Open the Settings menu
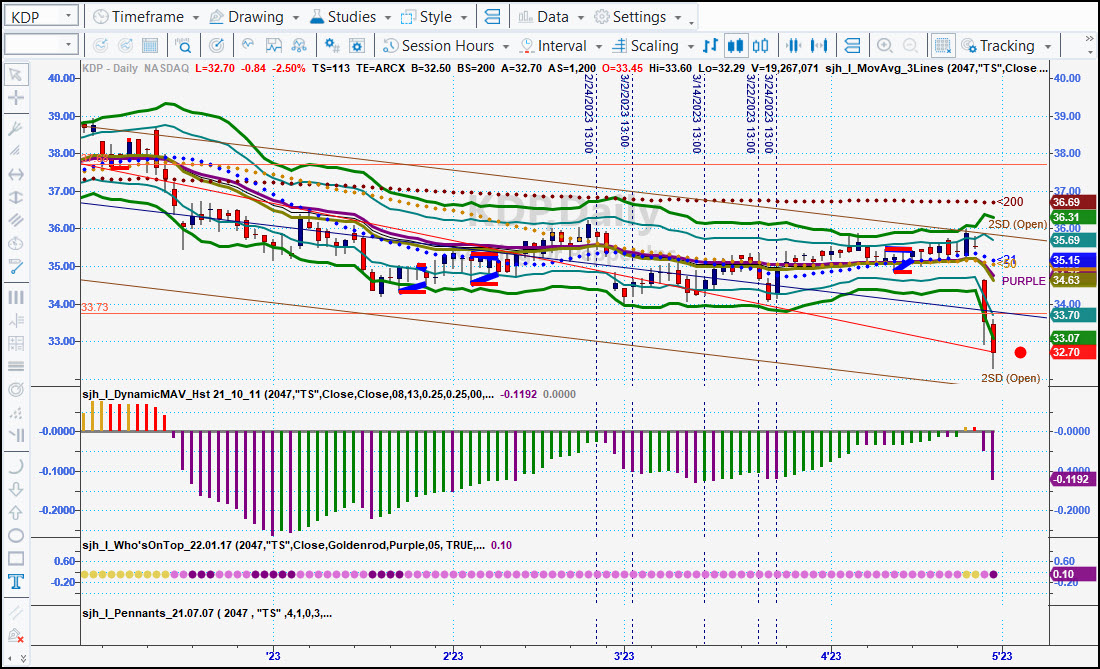The height and width of the screenshot is (669, 1100). coord(630,17)
